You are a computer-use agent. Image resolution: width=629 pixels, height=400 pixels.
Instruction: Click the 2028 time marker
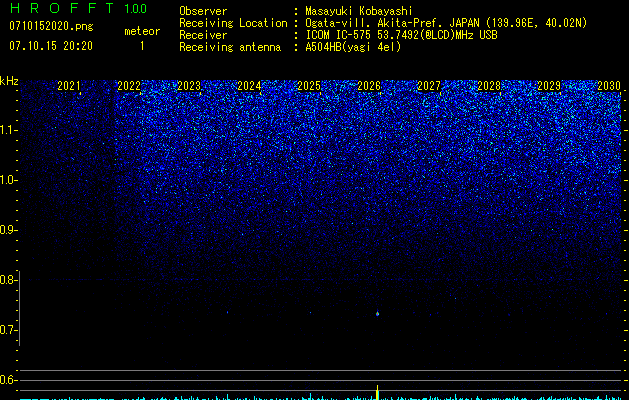[489, 86]
